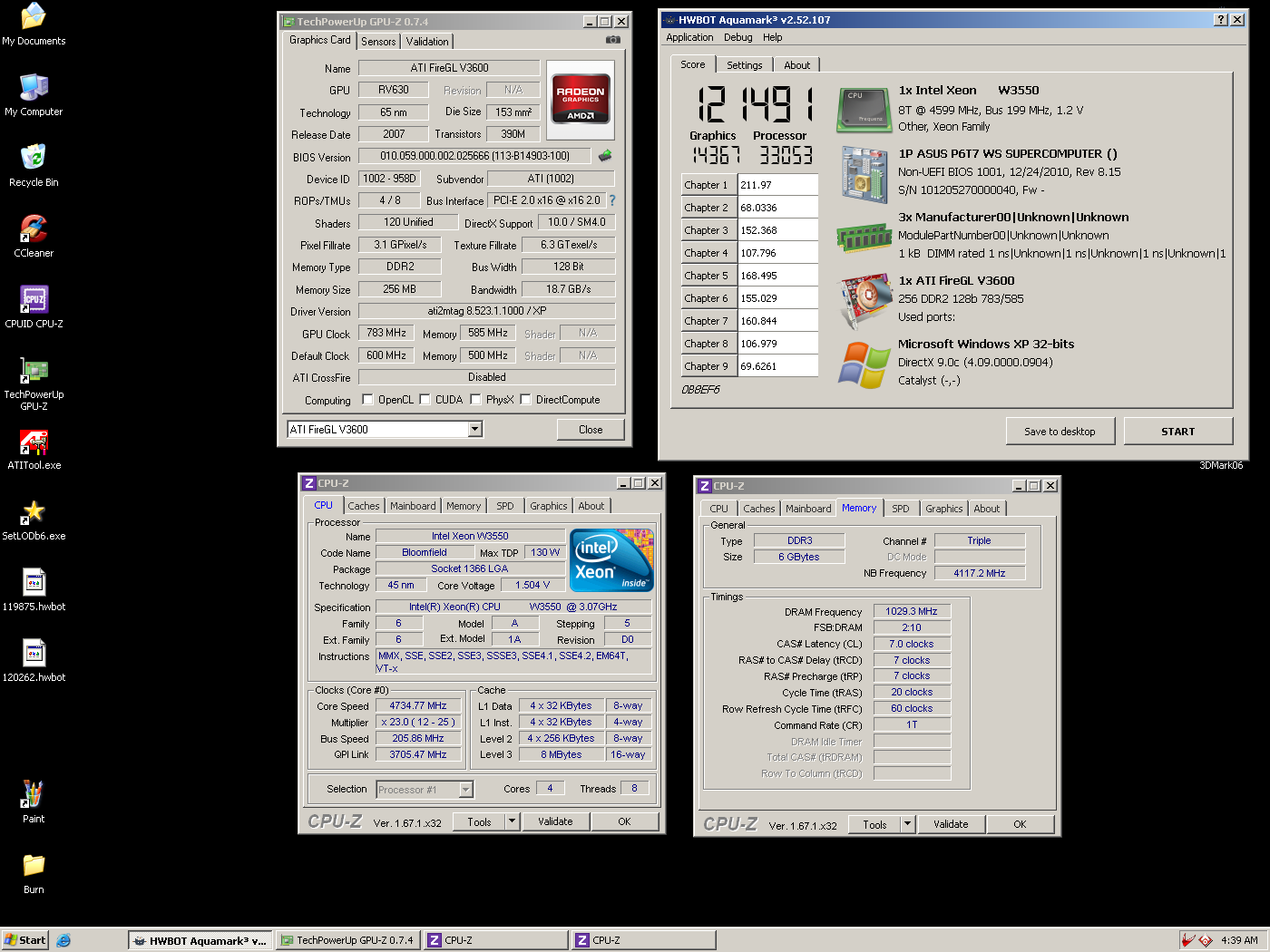The height and width of the screenshot is (952, 1270).
Task: Click the Intel Xeon inside logo in CPU-Z
Action: click(x=611, y=559)
